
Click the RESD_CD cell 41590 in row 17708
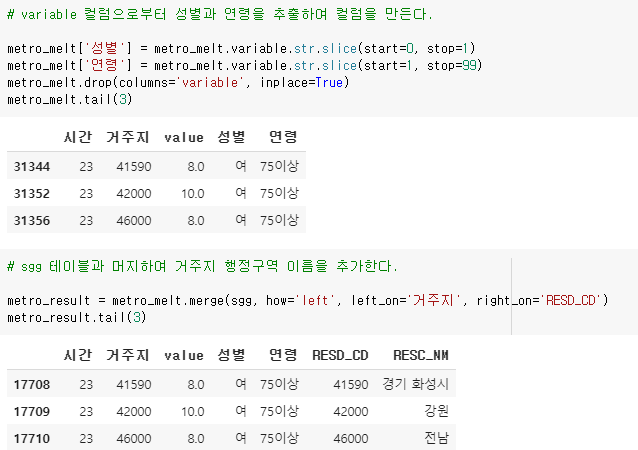point(351,384)
